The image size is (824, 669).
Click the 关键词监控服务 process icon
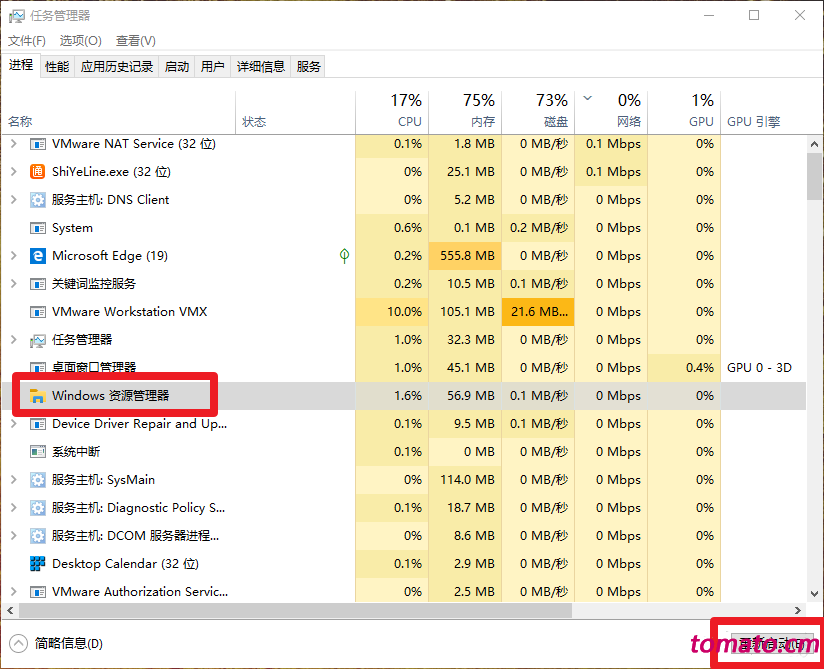point(37,284)
